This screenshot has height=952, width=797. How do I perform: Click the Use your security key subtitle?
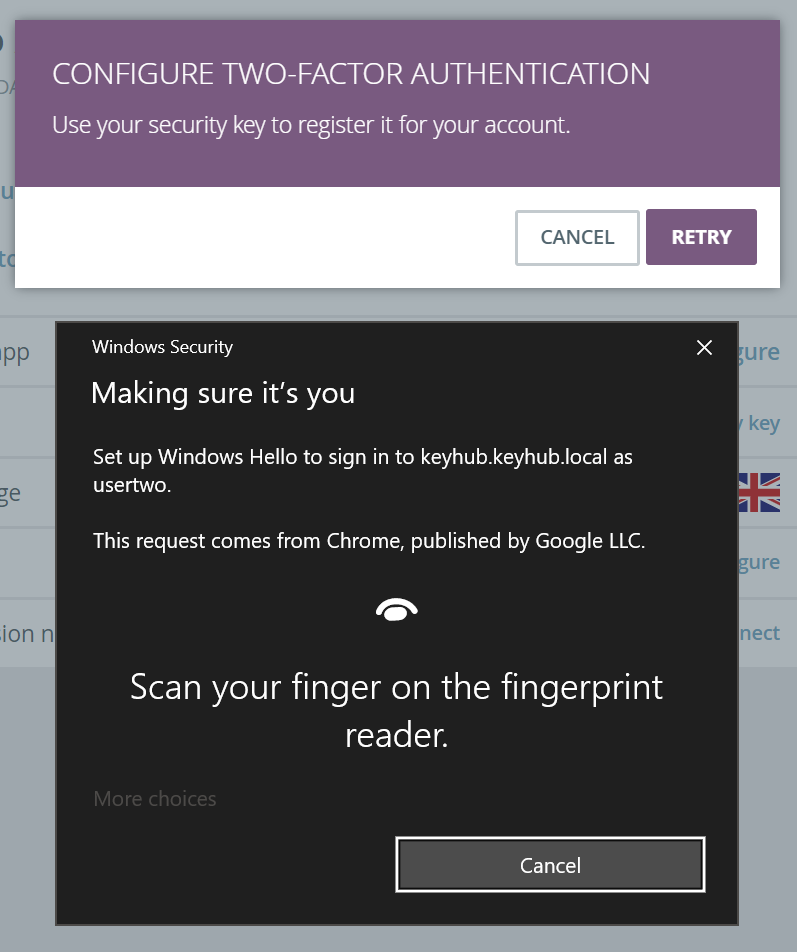pyautogui.click(x=311, y=125)
